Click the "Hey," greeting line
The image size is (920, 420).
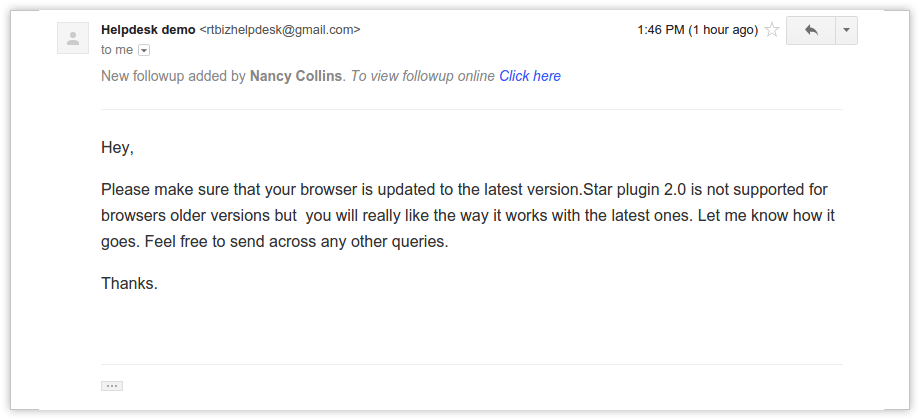tap(117, 148)
